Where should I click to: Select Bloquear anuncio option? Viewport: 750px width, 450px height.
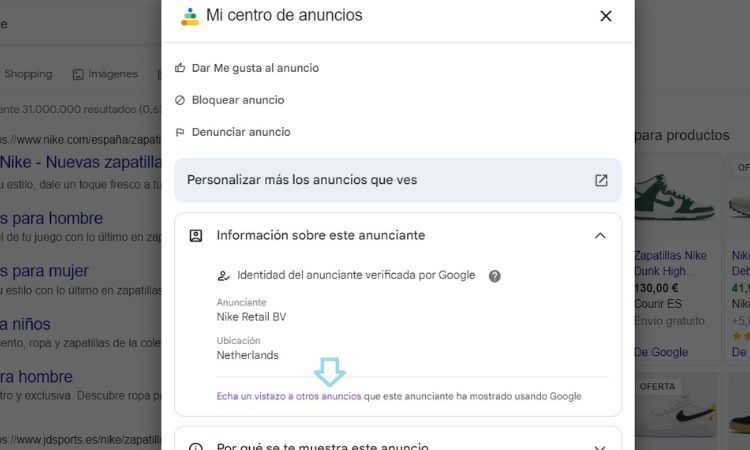click(238, 100)
